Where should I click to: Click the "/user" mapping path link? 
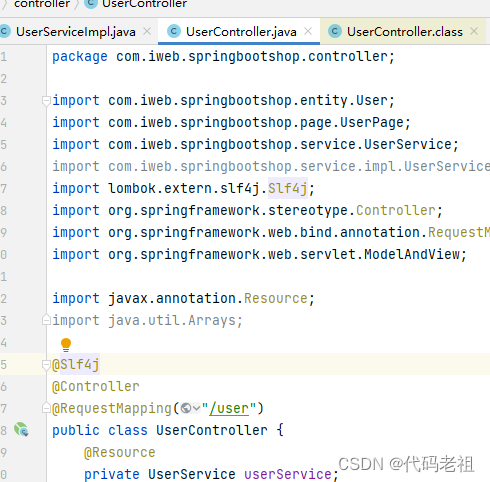229,409
